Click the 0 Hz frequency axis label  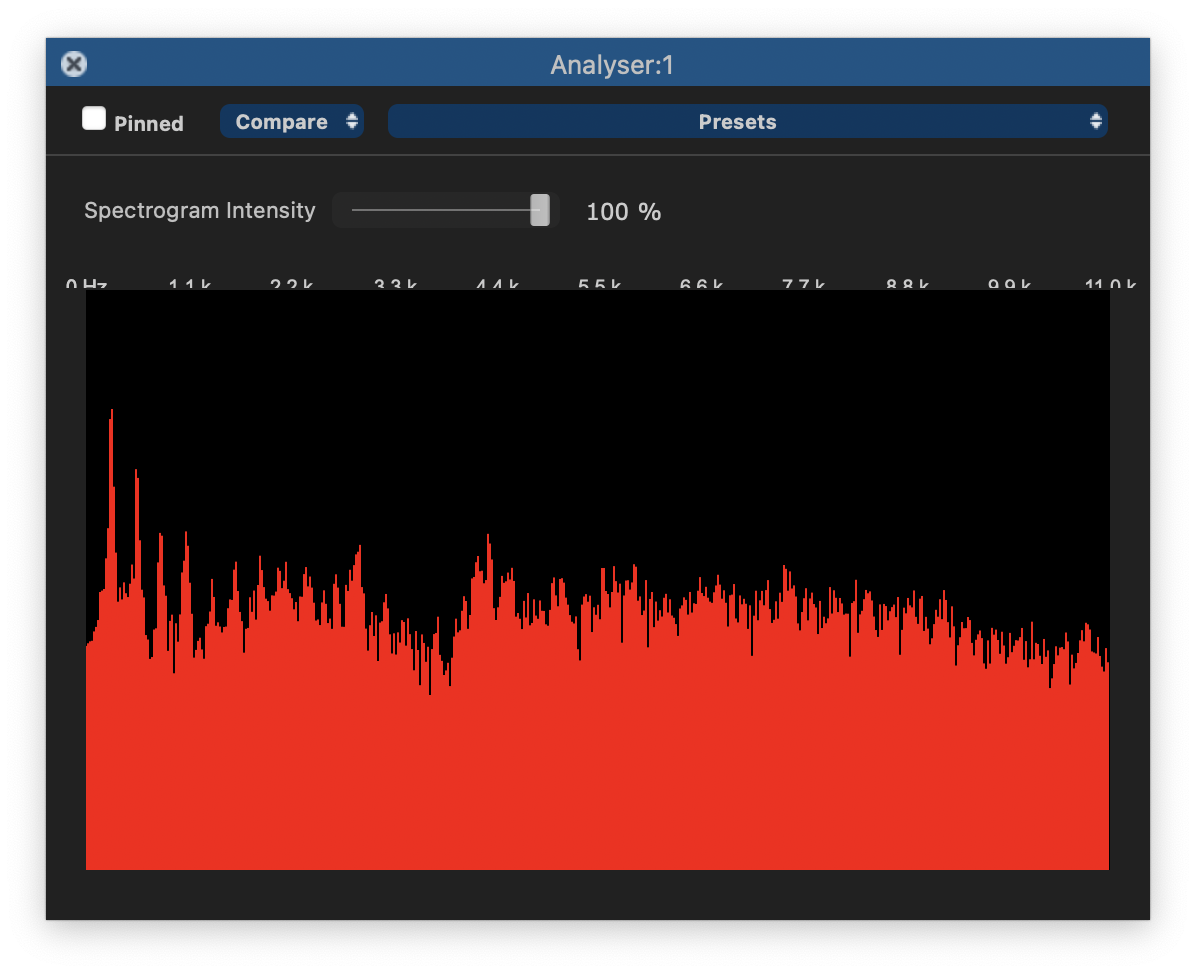coord(86,285)
